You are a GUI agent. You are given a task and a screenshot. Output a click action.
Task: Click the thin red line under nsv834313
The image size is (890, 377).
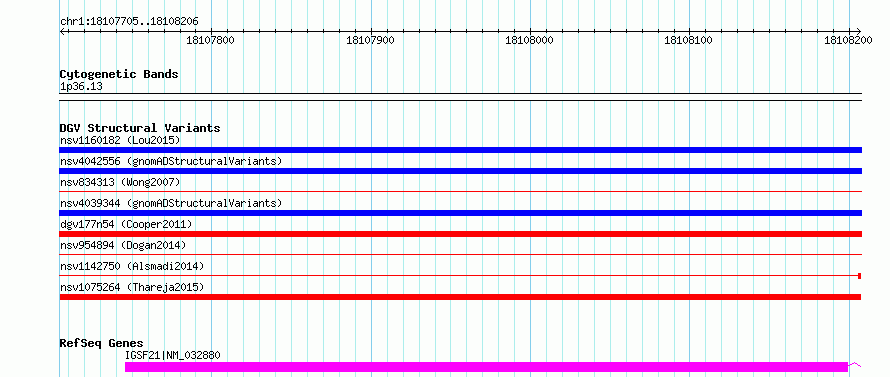[461, 192]
